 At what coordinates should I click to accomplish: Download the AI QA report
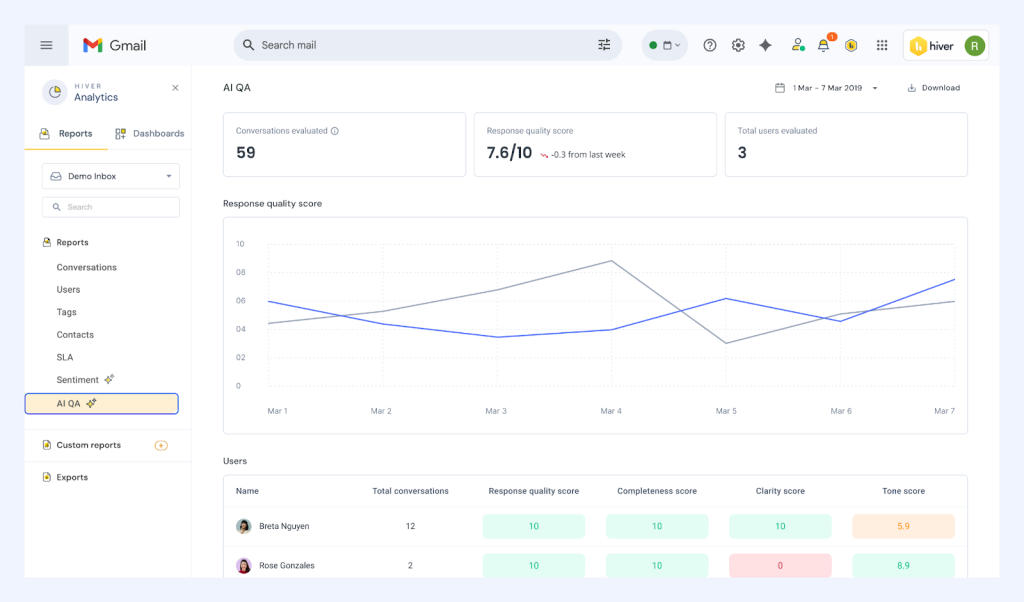point(933,88)
